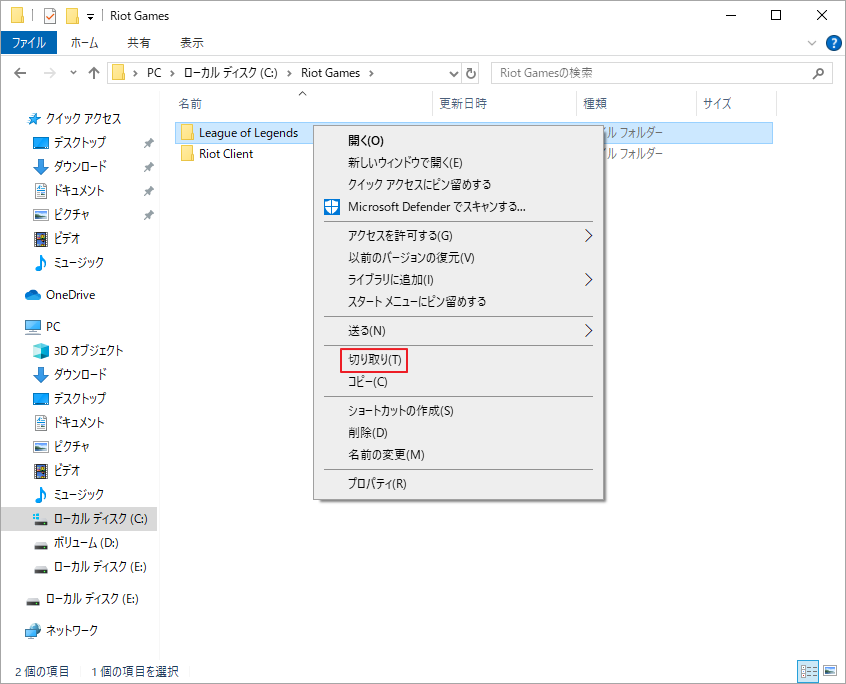Viewport: 846px width, 684px height.
Task: Switch to large icons view in status bar
Action: coord(830,672)
